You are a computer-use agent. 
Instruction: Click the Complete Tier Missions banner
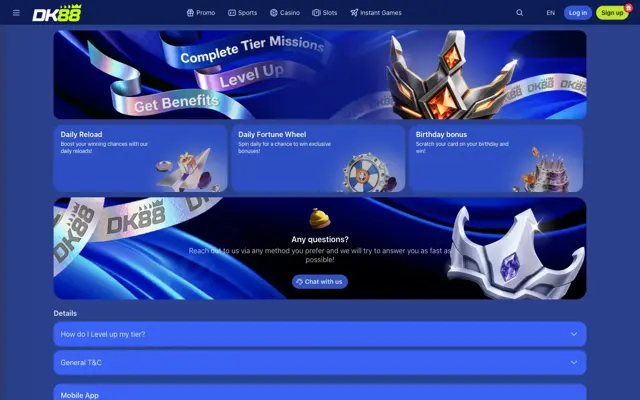pyautogui.click(x=320, y=75)
